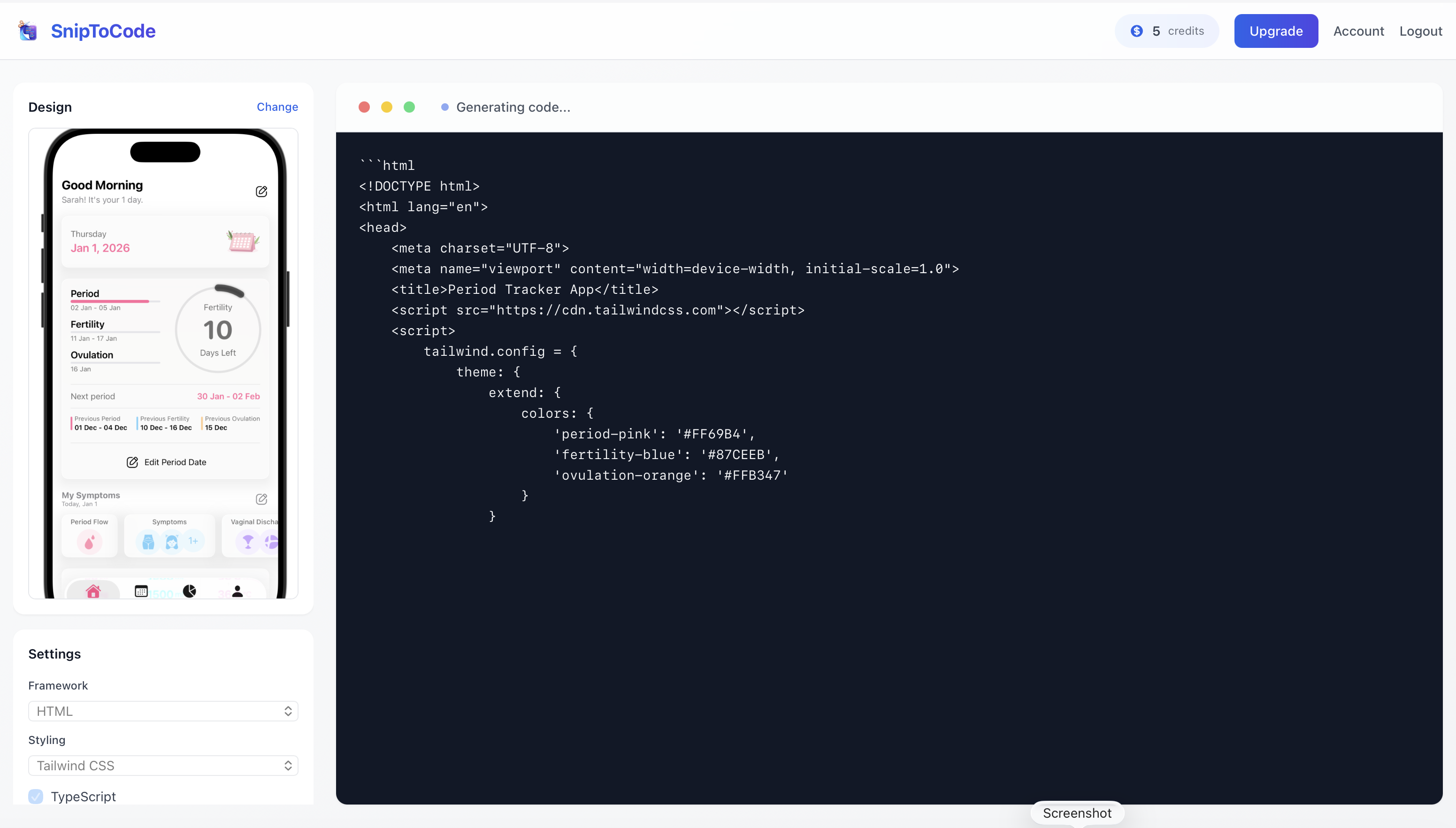1456x828 pixels.
Task: Click the pencil icon on Edit Period Date
Action: point(132,462)
